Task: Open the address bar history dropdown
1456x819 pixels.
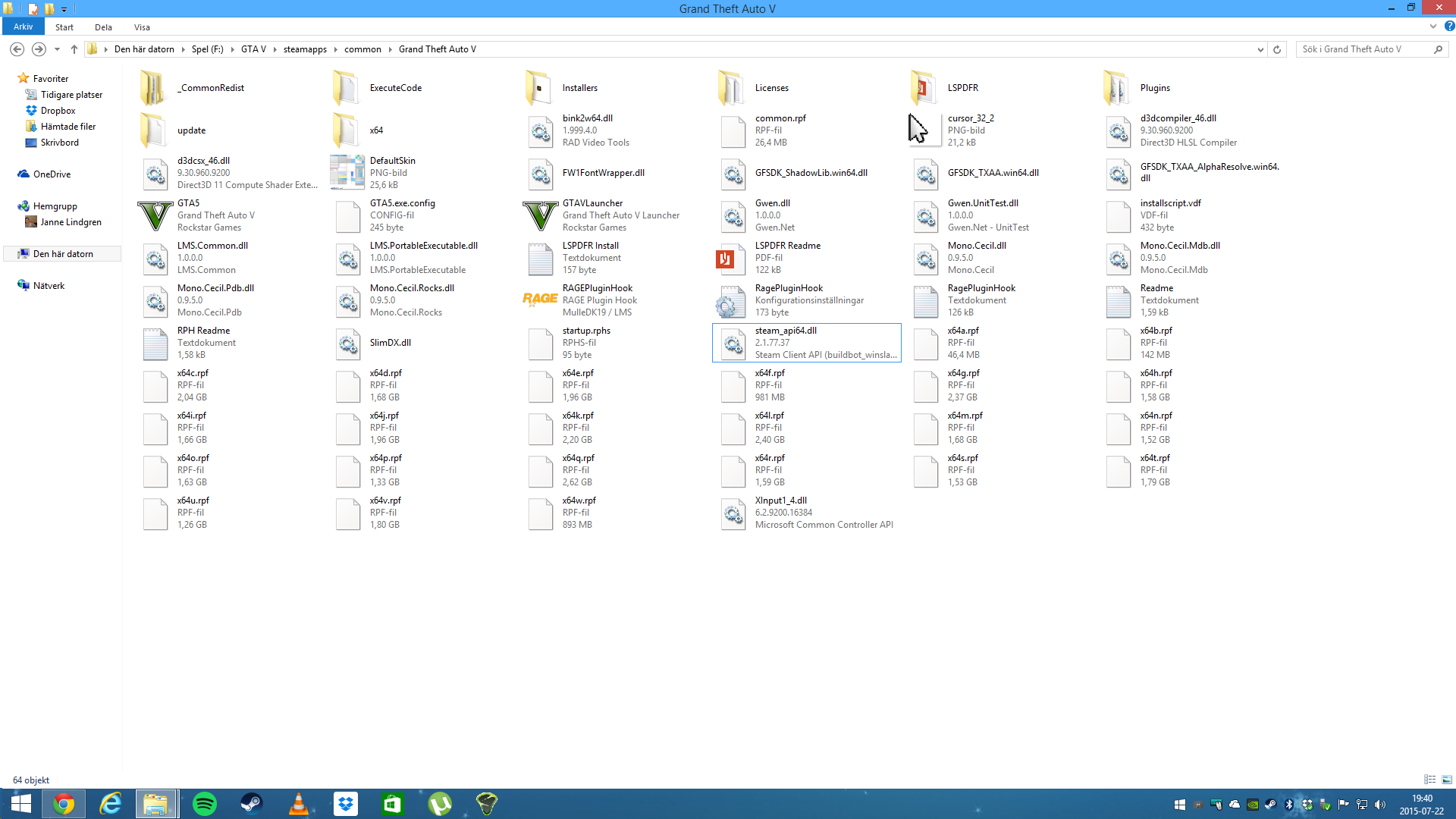Action: coord(1260,49)
